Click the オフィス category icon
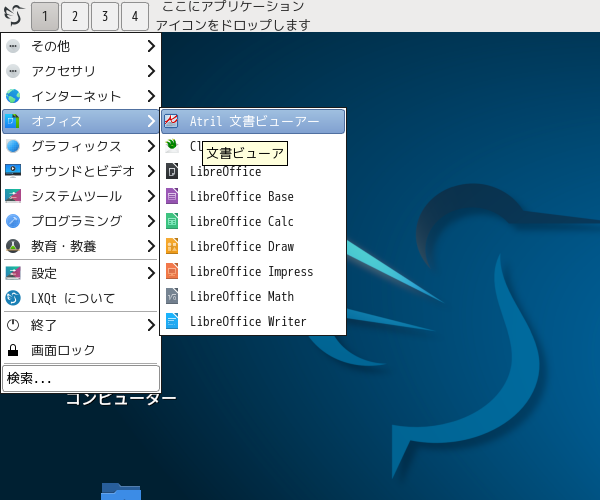 pyautogui.click(x=13, y=121)
